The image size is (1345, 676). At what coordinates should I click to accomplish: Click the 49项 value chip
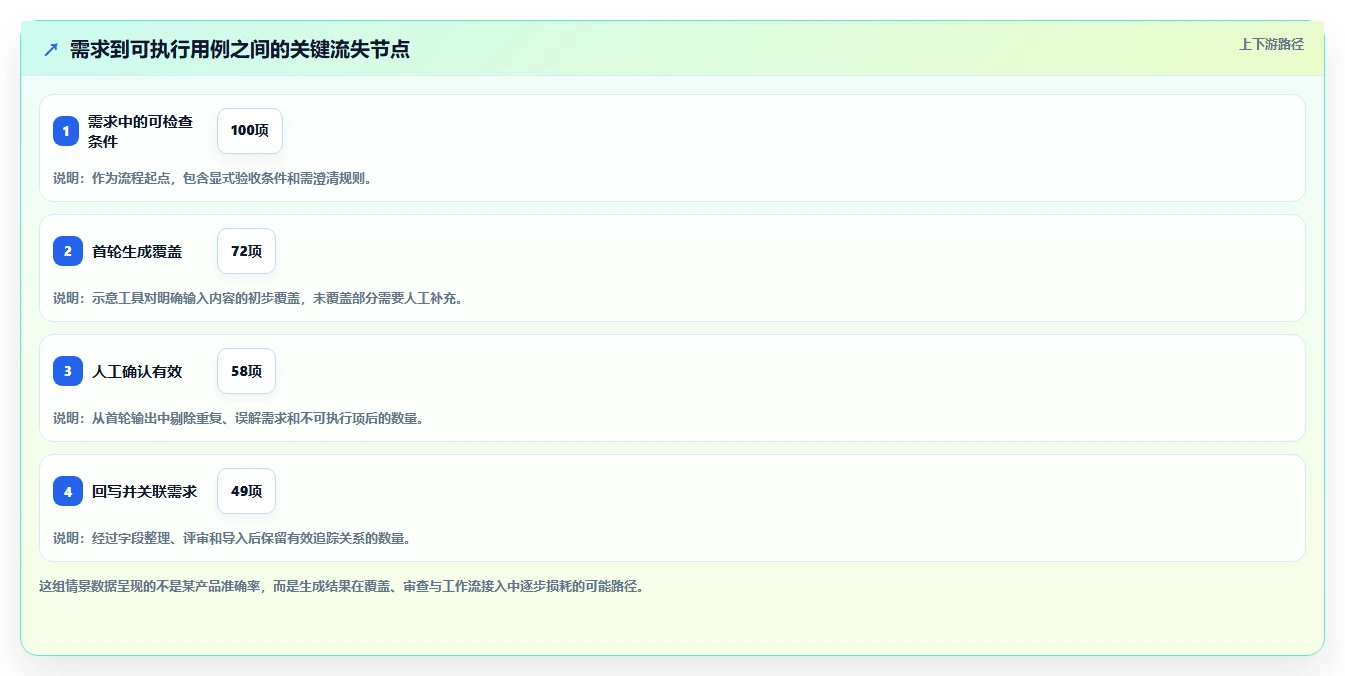pos(246,491)
